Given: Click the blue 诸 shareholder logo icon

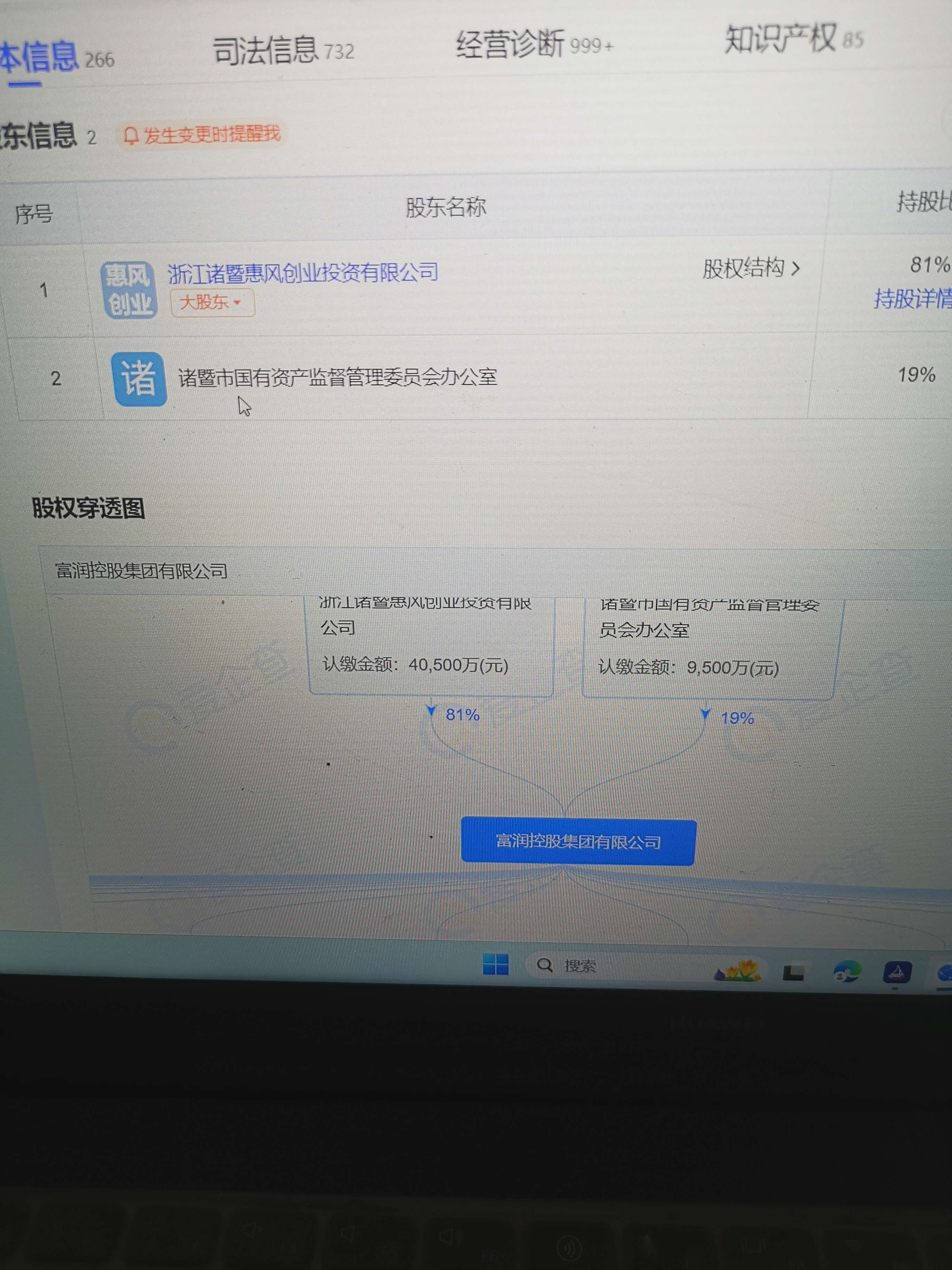Looking at the screenshot, I should point(139,379).
